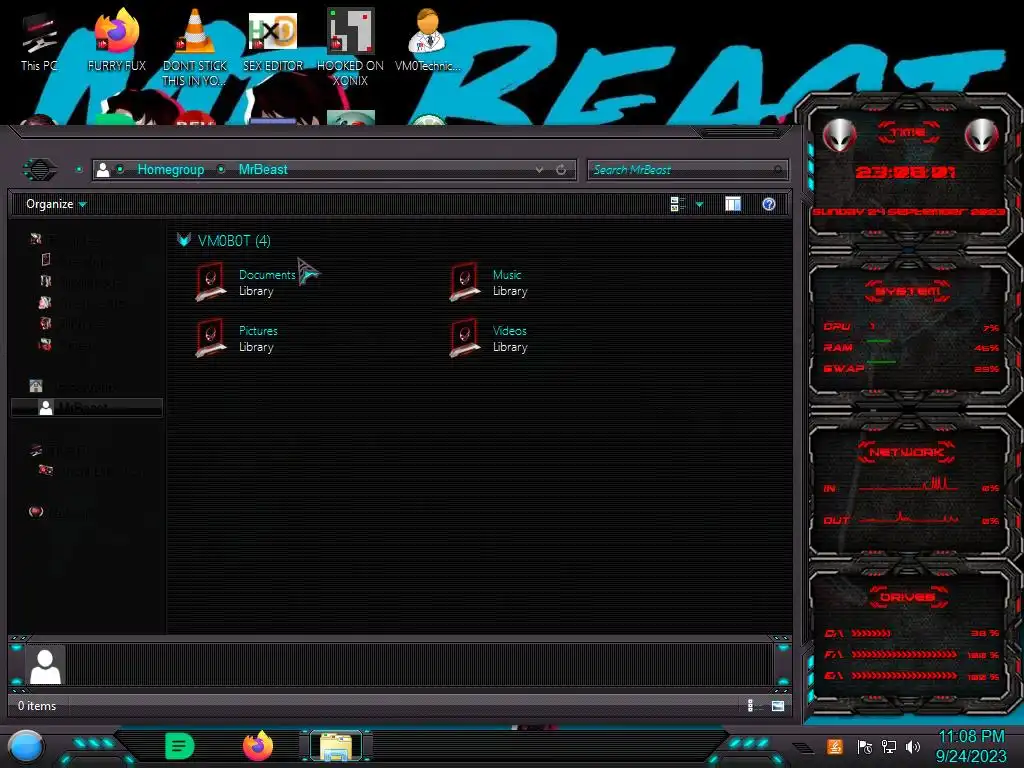
Task: Select the Homegroup house icon in sidebar
Action: [x=36, y=386]
